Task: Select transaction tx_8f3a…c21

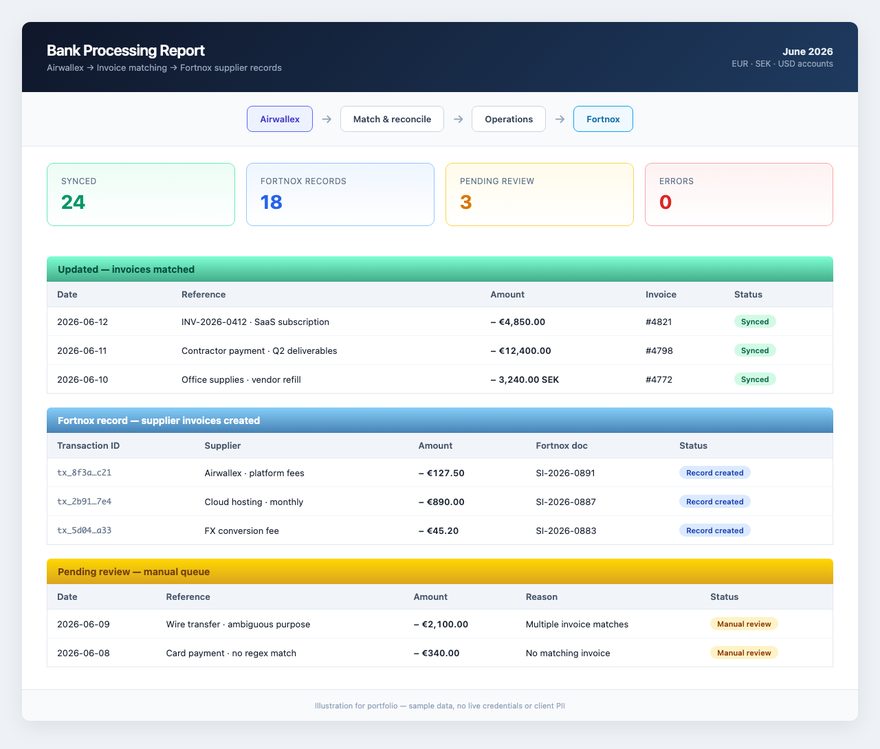Action: pyautogui.click(x=84, y=473)
